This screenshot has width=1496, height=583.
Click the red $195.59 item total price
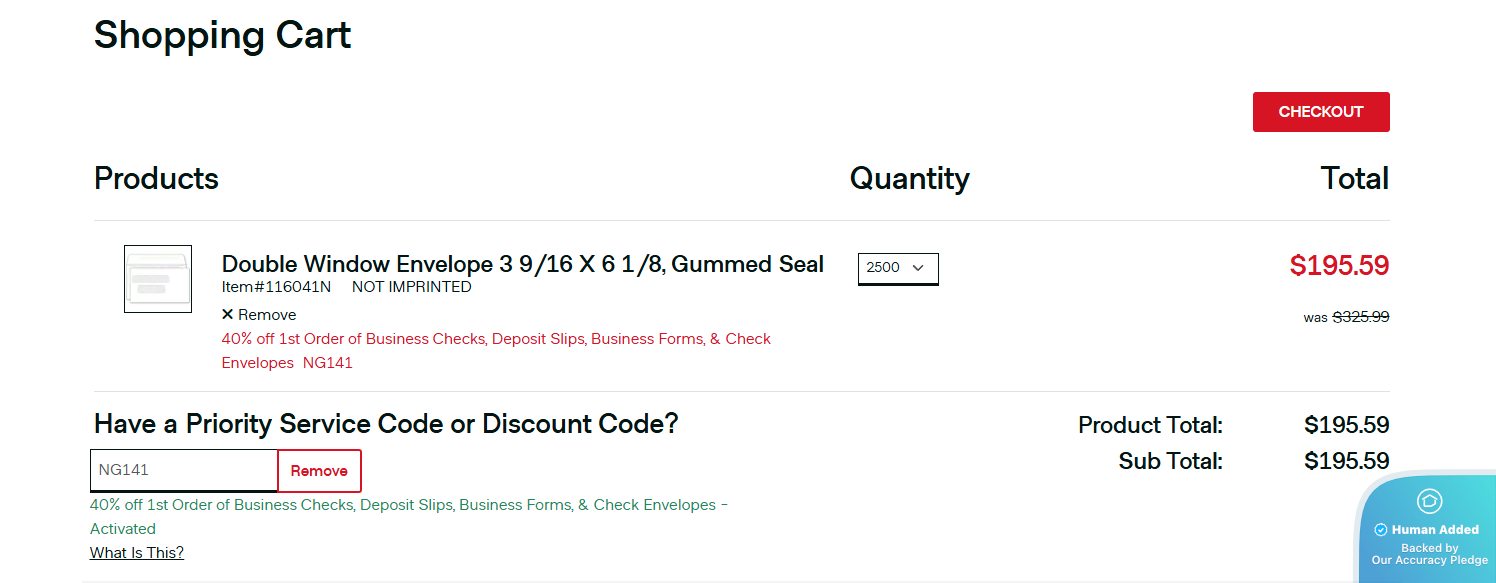(1339, 266)
